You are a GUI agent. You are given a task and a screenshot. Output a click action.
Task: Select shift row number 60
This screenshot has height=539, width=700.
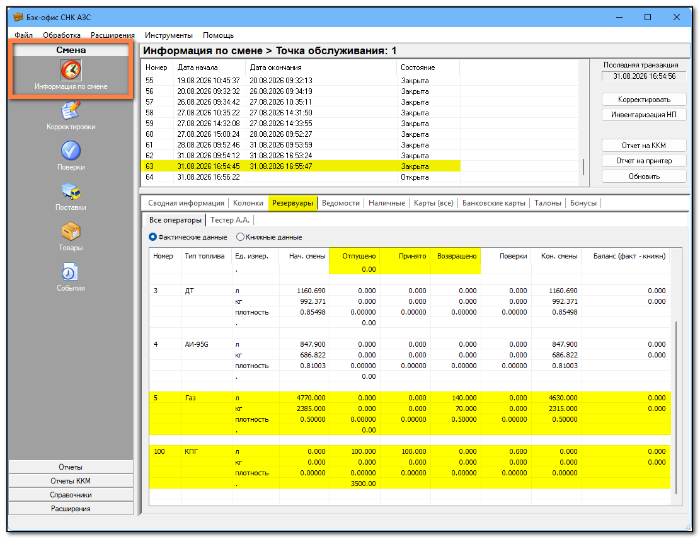click(300, 134)
